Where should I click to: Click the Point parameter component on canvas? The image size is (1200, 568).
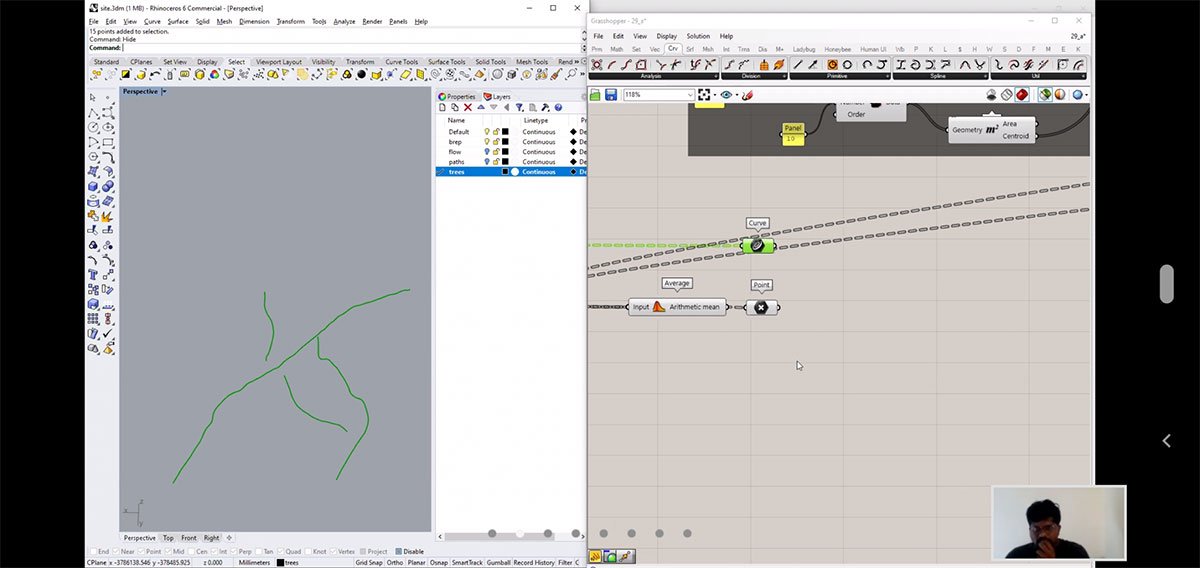click(761, 307)
